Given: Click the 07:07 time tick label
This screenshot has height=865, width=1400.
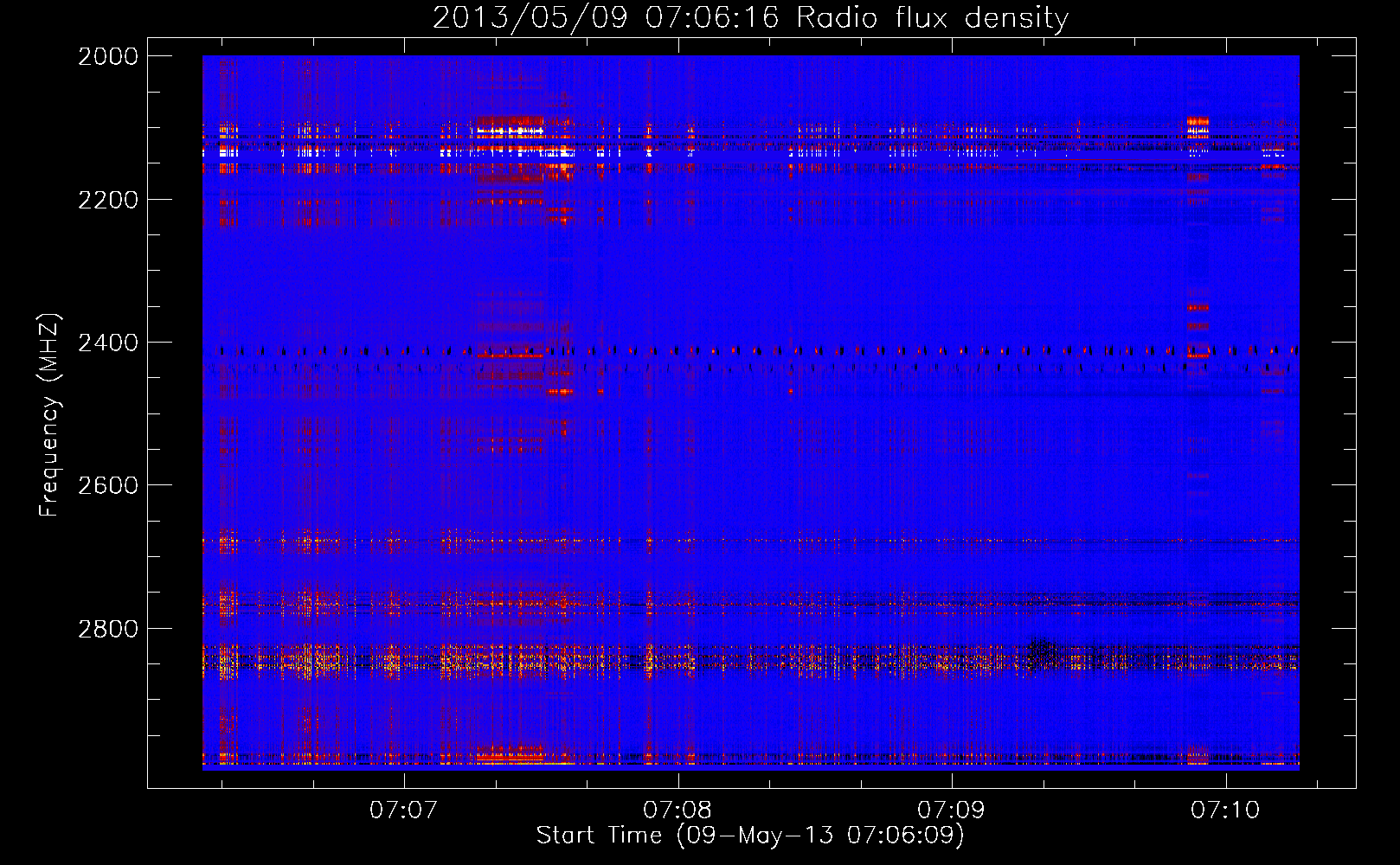Looking at the screenshot, I should pyautogui.click(x=403, y=811).
